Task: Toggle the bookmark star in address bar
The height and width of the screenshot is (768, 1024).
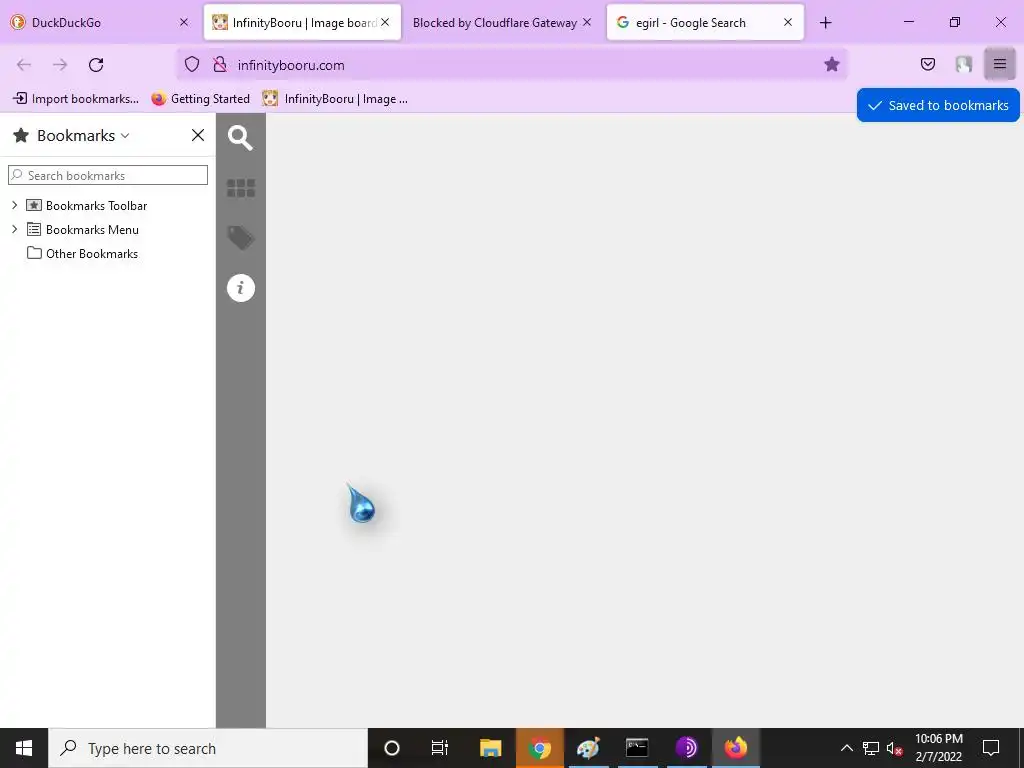Action: (831, 64)
